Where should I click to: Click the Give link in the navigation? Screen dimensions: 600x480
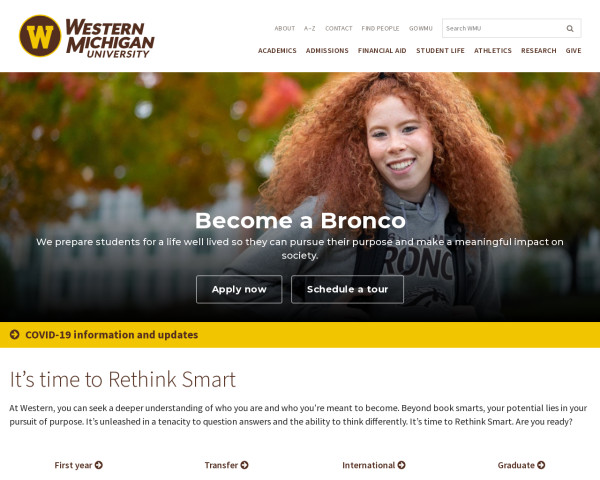click(x=573, y=51)
